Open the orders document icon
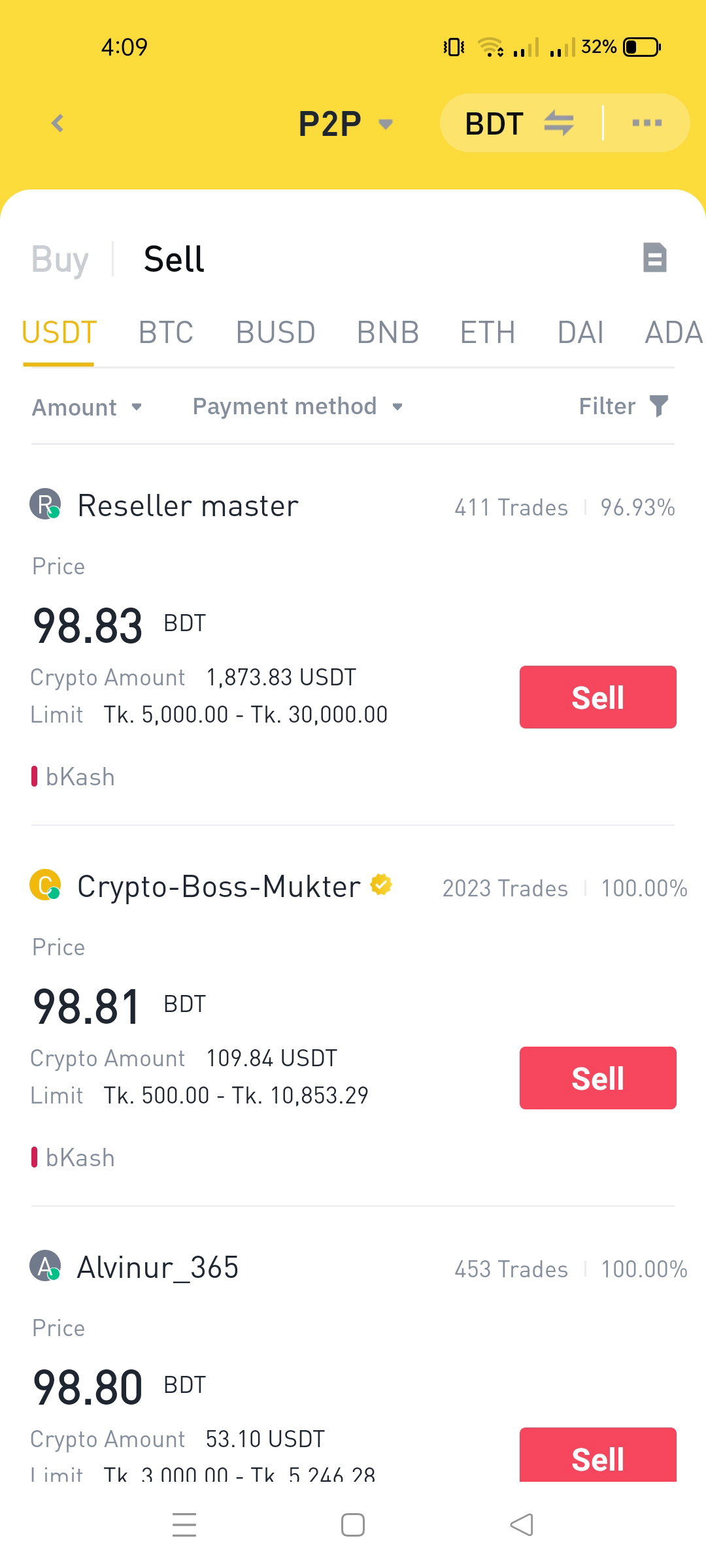The width and height of the screenshot is (706, 1568). (x=654, y=257)
